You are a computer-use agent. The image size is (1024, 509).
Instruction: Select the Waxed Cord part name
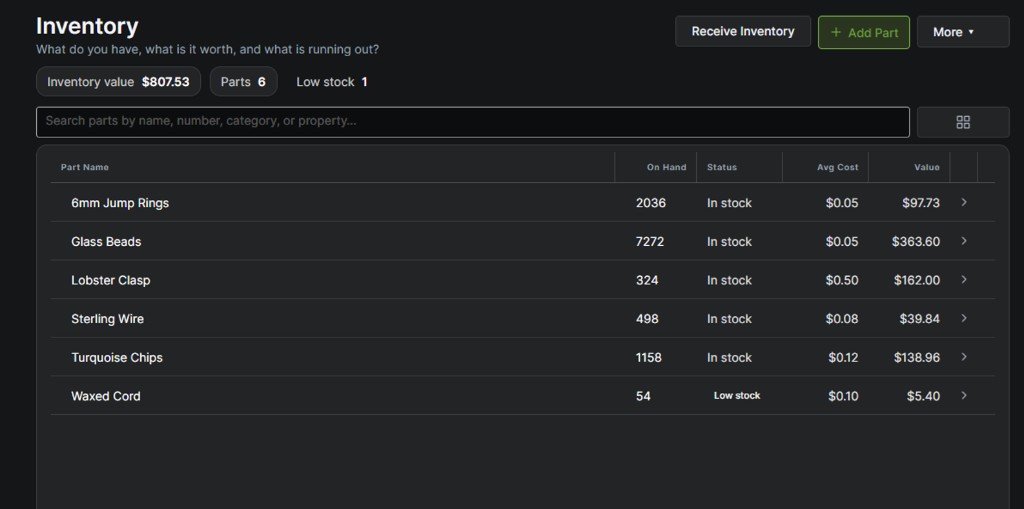(106, 396)
